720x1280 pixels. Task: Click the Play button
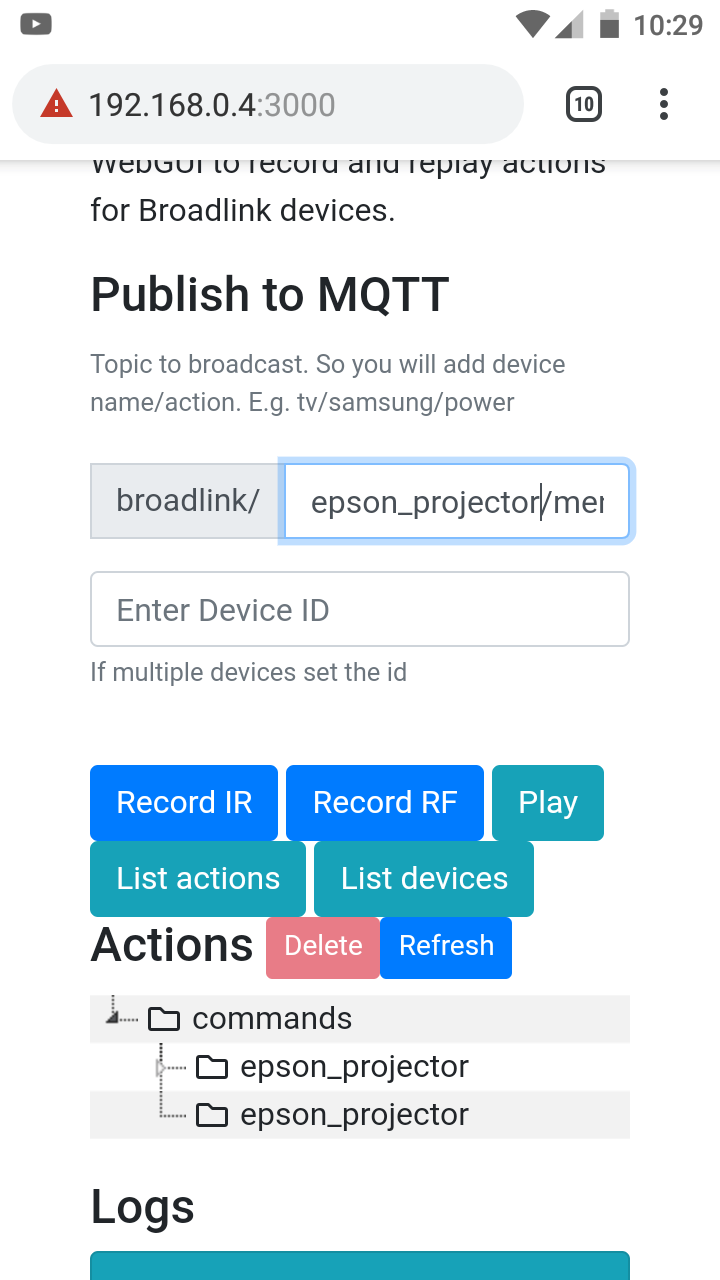pyautogui.click(x=548, y=803)
